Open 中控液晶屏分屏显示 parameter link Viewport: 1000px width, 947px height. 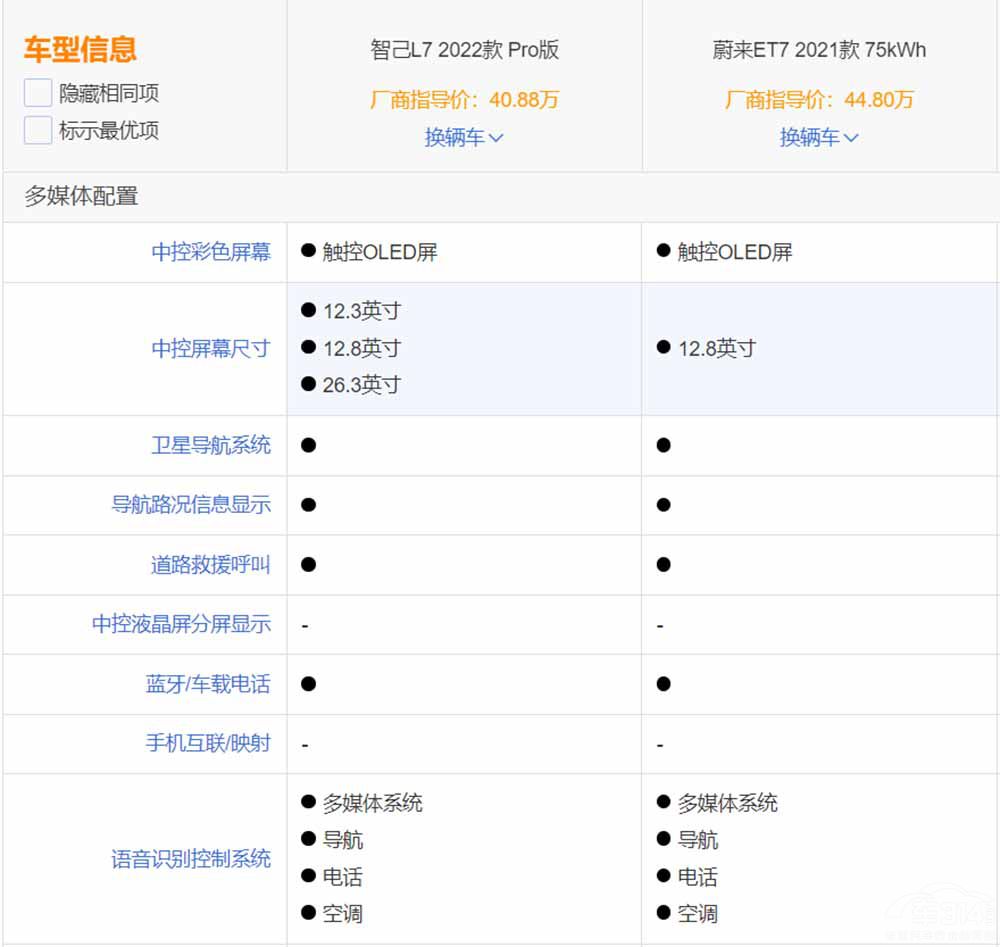(x=181, y=624)
